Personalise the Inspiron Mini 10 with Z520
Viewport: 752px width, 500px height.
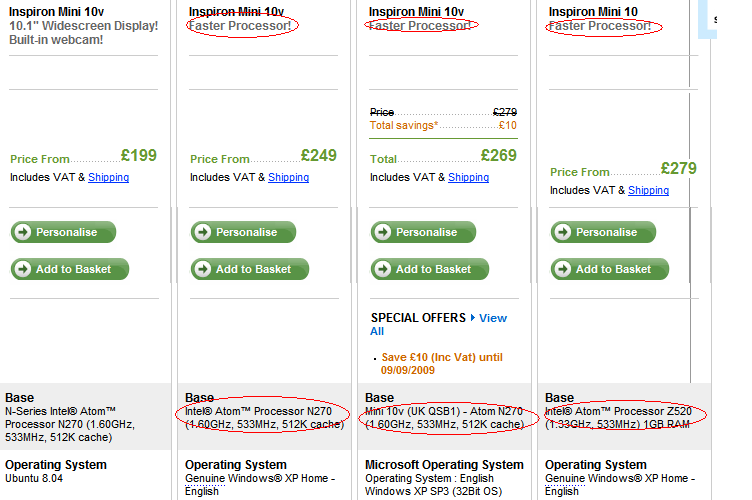point(603,232)
